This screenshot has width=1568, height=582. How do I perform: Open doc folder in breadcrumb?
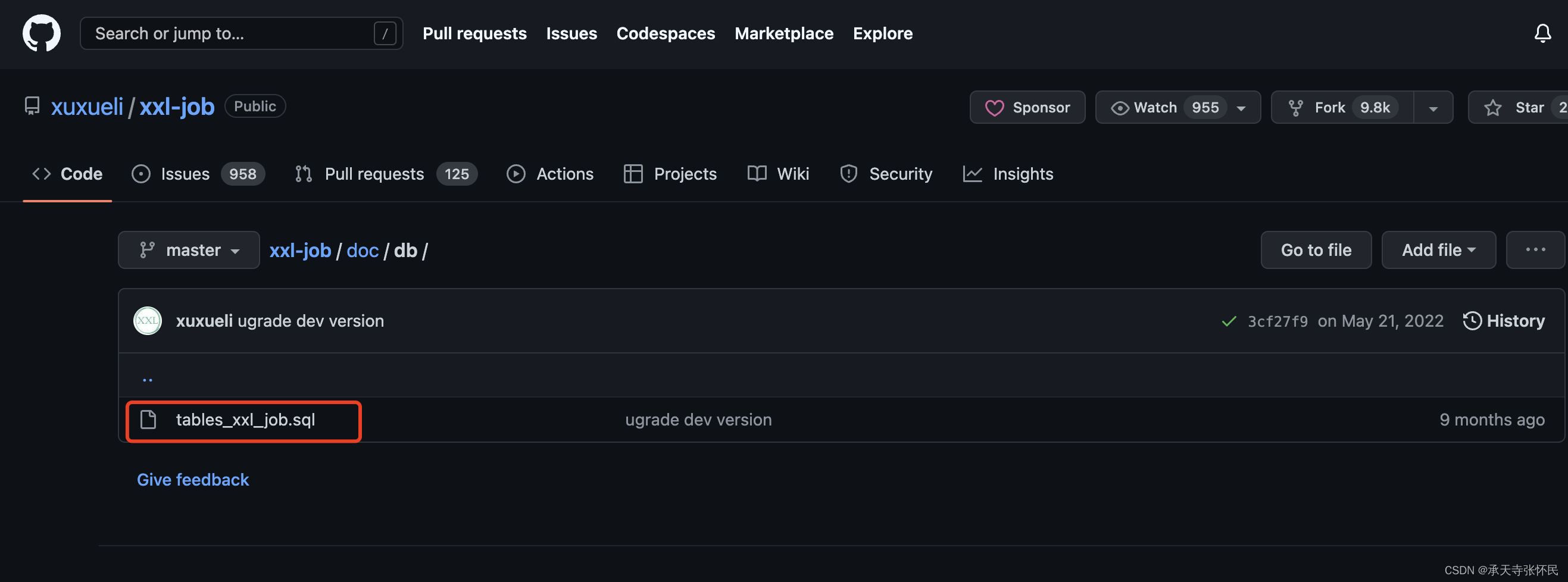coord(363,250)
